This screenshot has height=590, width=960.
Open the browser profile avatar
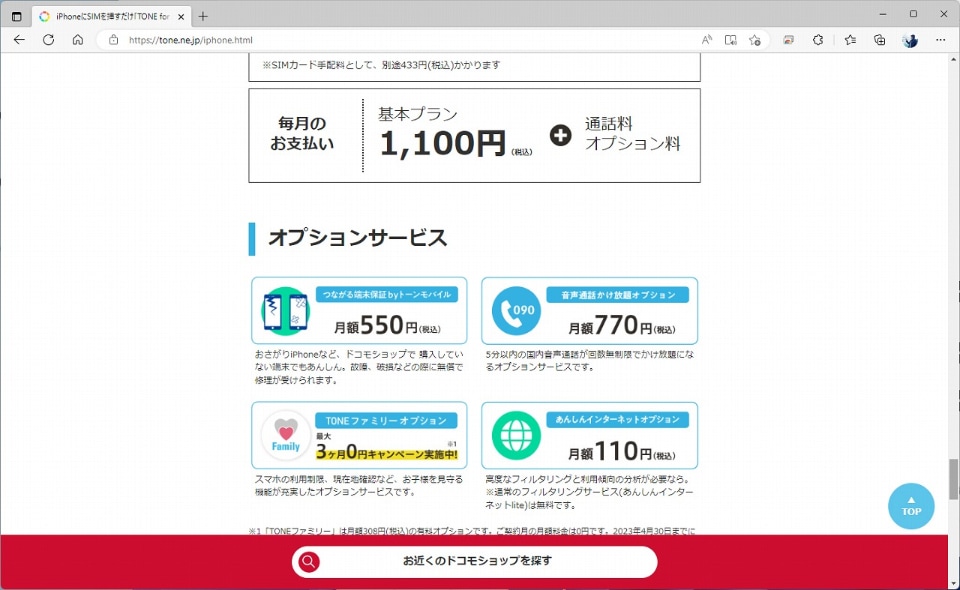(x=911, y=40)
